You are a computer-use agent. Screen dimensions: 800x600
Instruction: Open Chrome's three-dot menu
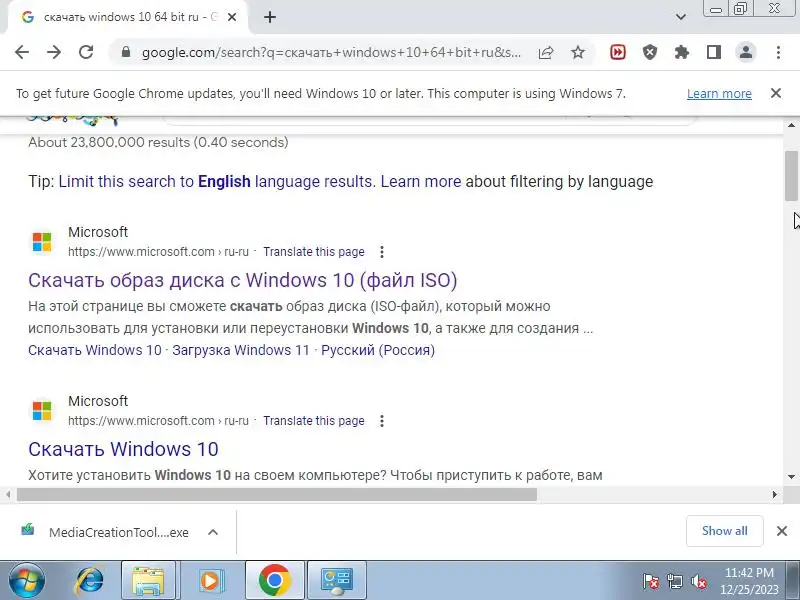pos(778,52)
